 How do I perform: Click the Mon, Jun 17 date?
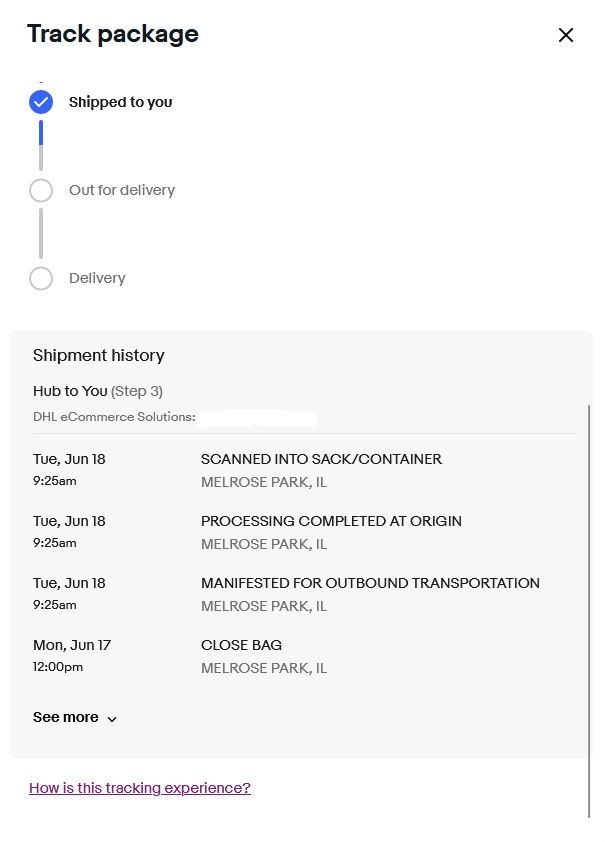(x=72, y=645)
